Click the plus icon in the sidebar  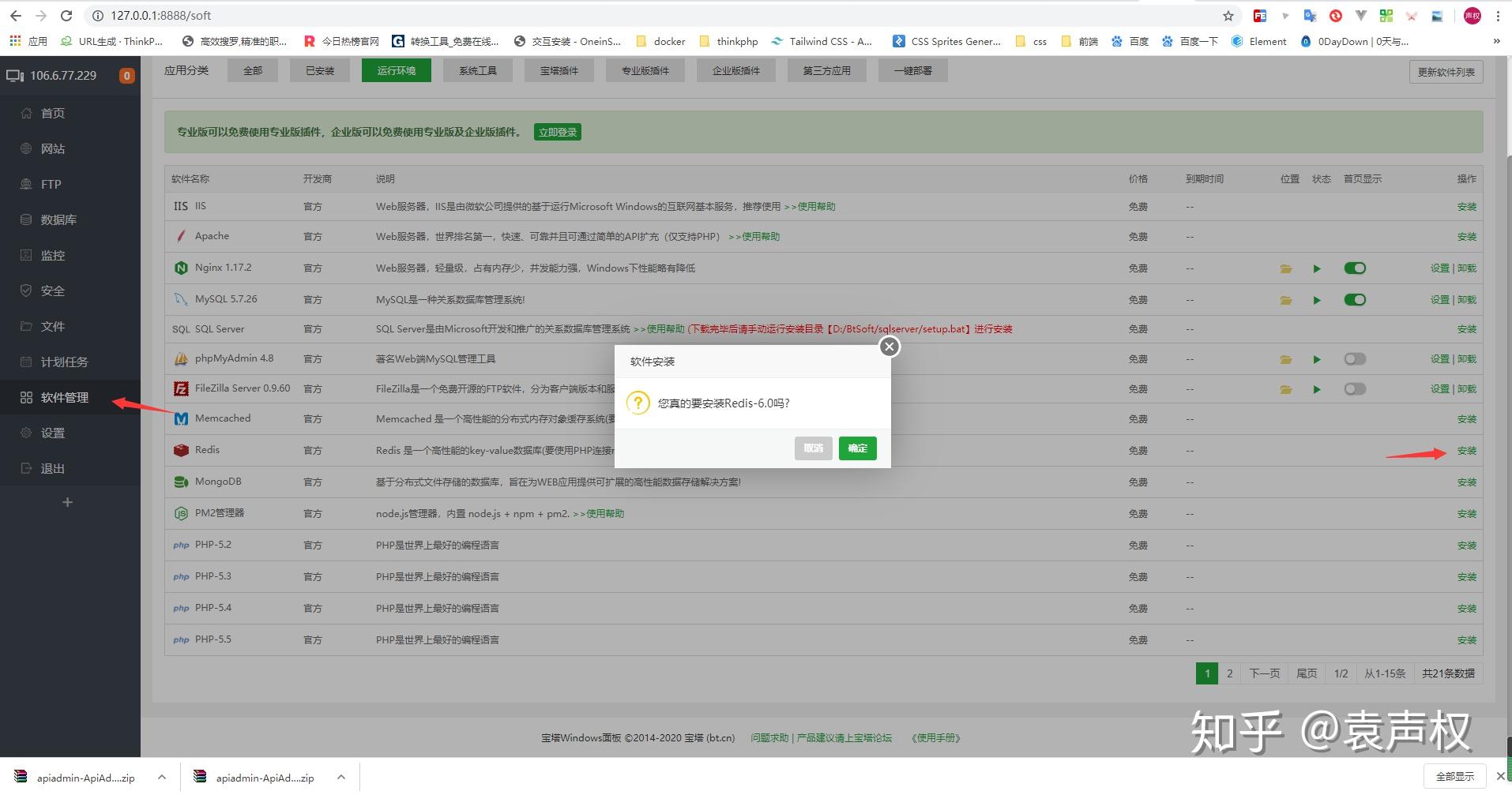click(68, 502)
